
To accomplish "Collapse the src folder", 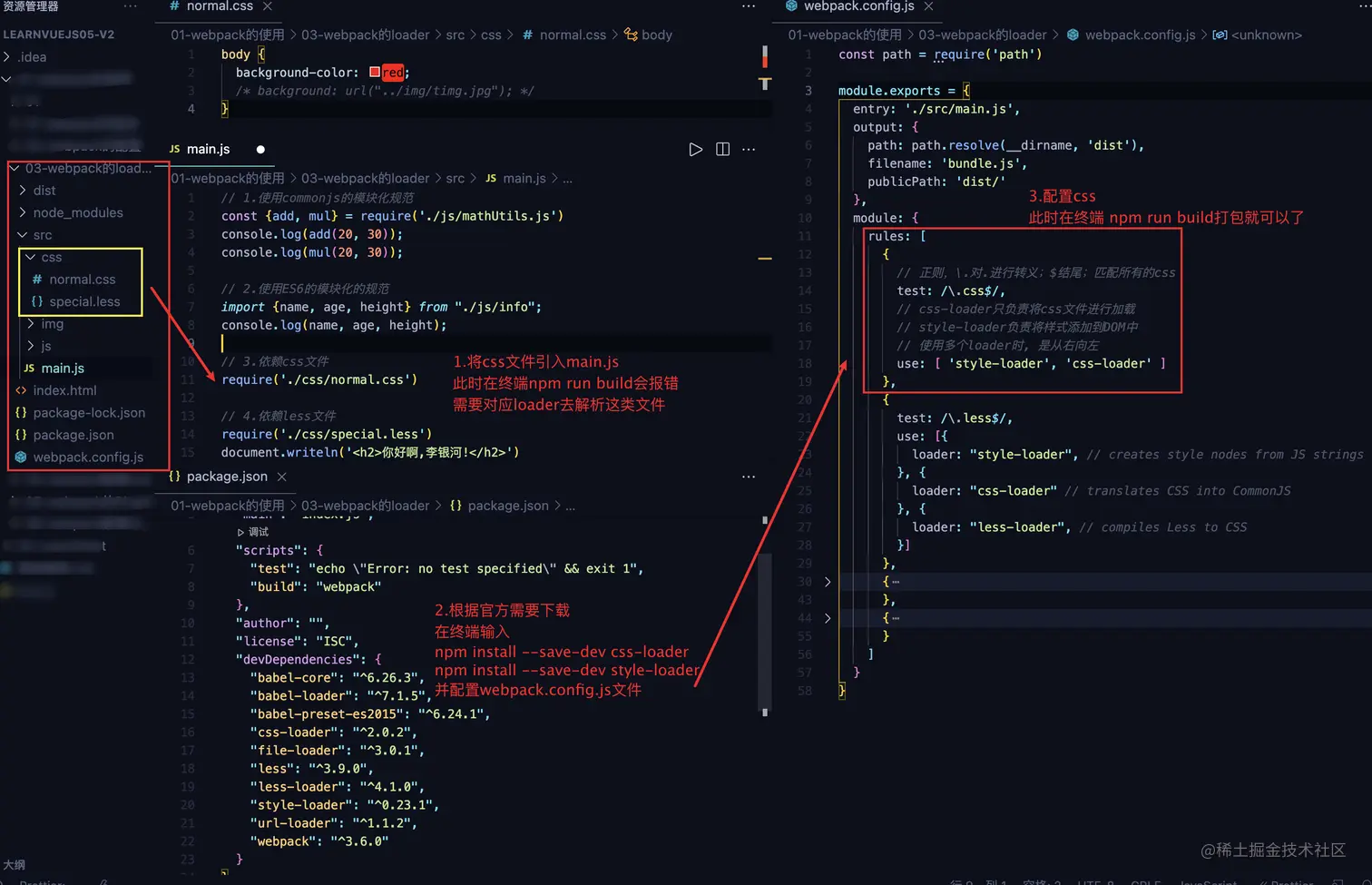I will click(23, 235).
